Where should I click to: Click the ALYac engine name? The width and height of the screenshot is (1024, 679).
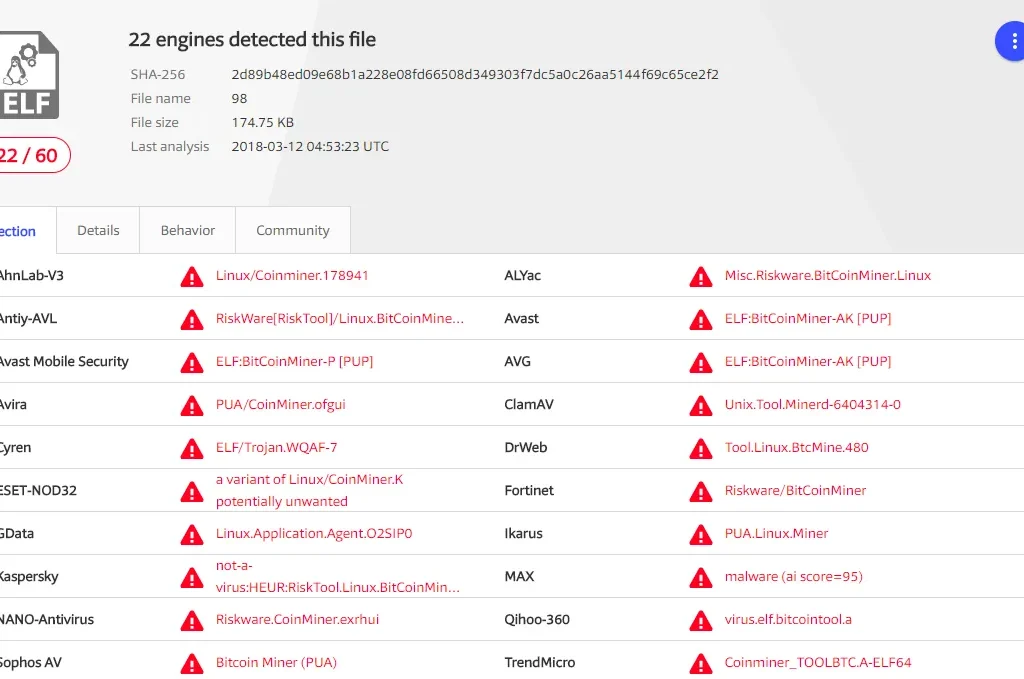522,276
